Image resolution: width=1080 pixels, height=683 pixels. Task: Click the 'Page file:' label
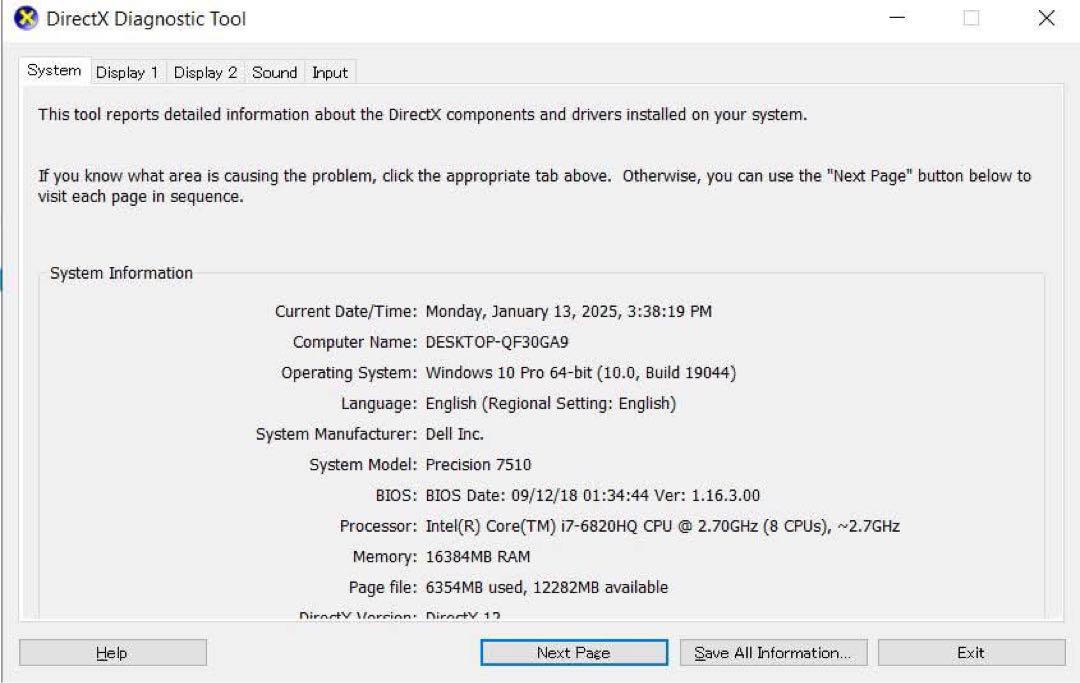click(x=383, y=588)
